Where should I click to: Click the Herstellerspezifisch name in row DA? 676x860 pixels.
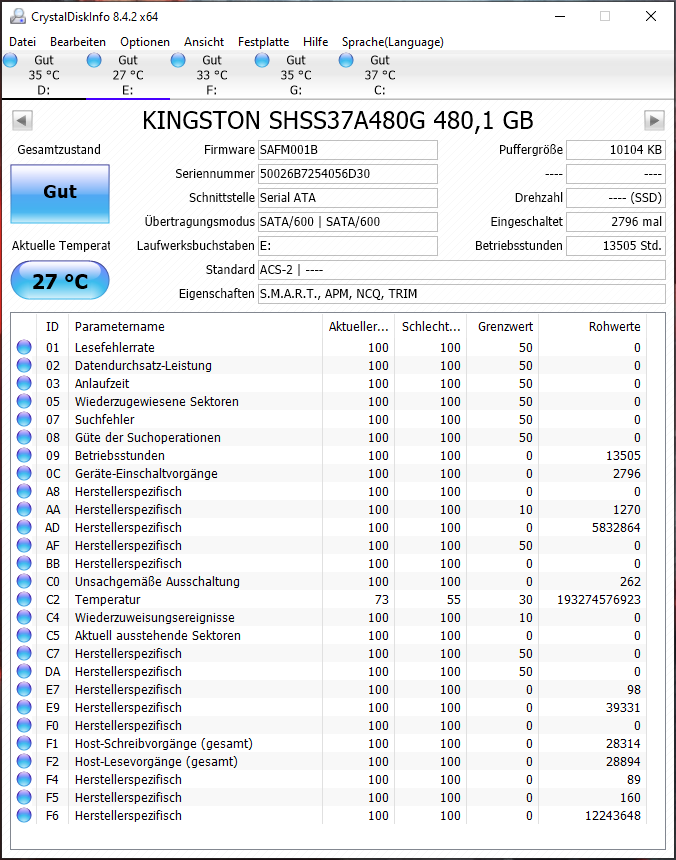(x=128, y=671)
